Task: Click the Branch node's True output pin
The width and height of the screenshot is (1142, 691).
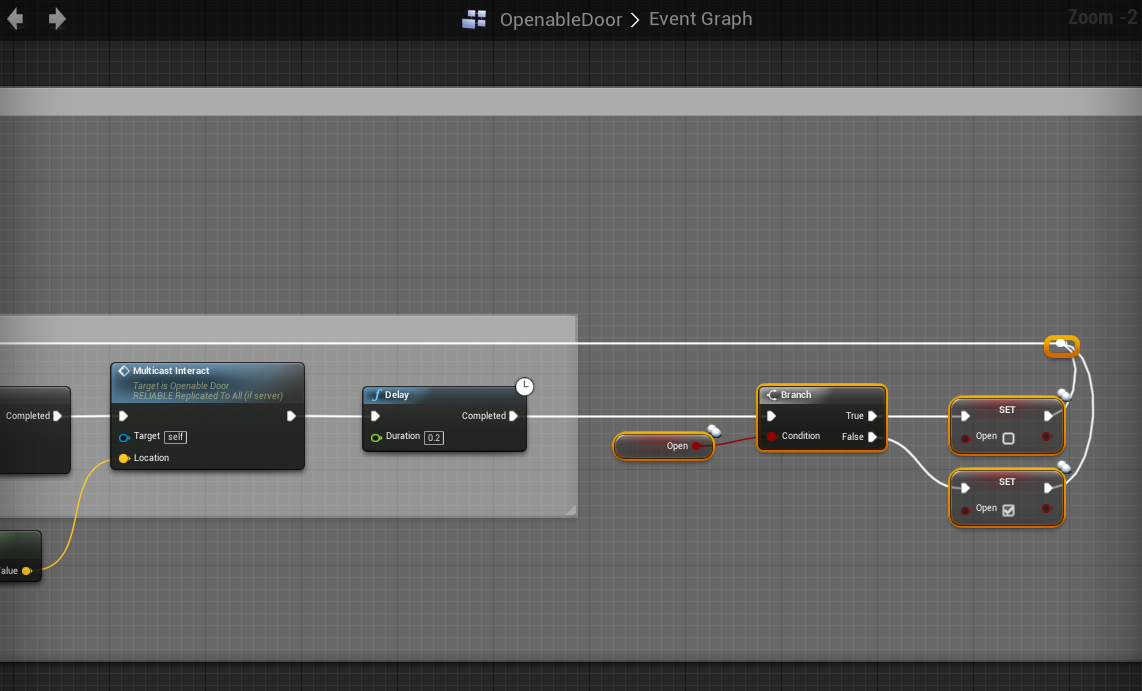Action: coord(873,416)
